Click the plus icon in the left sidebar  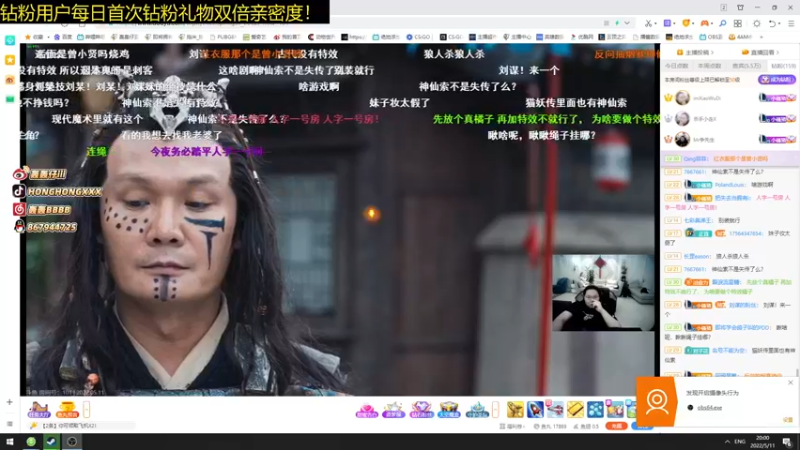(9, 402)
